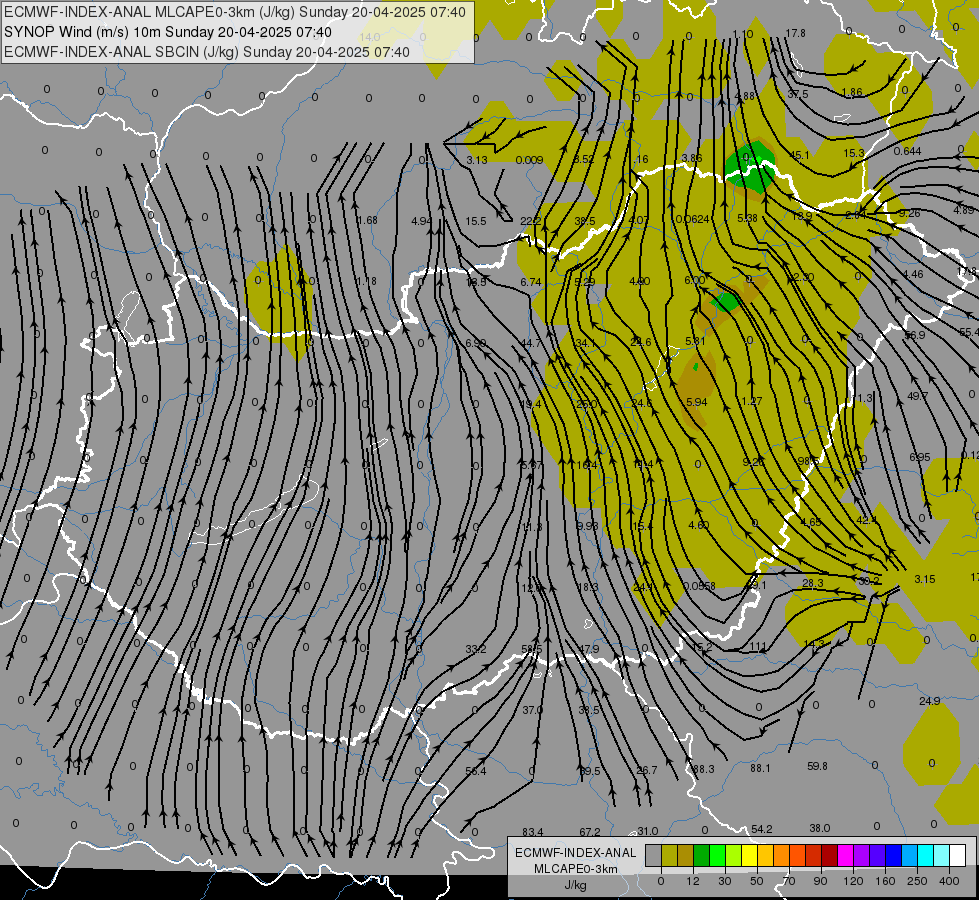
Task: Click the map value '4.94'
Action: tap(421, 221)
